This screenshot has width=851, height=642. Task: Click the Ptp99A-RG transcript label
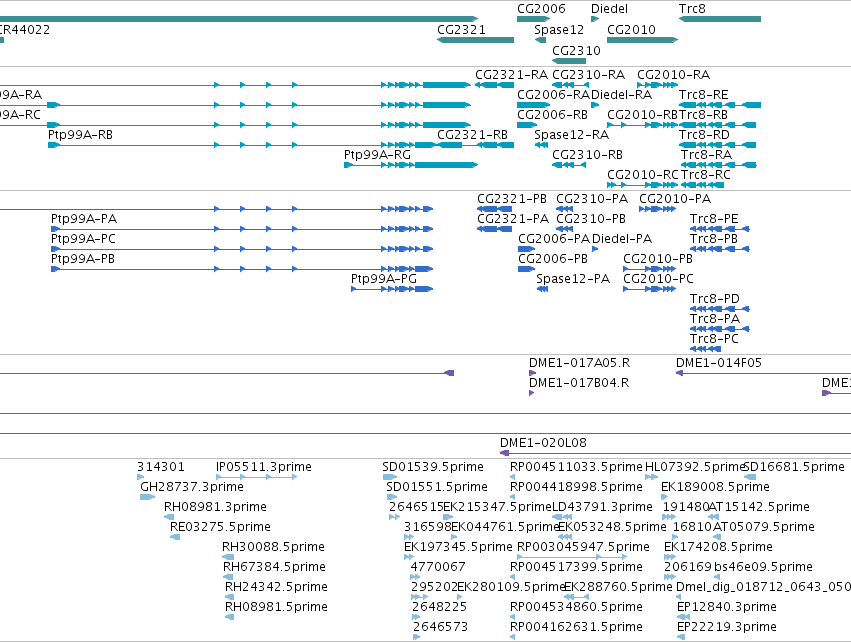(x=377, y=155)
